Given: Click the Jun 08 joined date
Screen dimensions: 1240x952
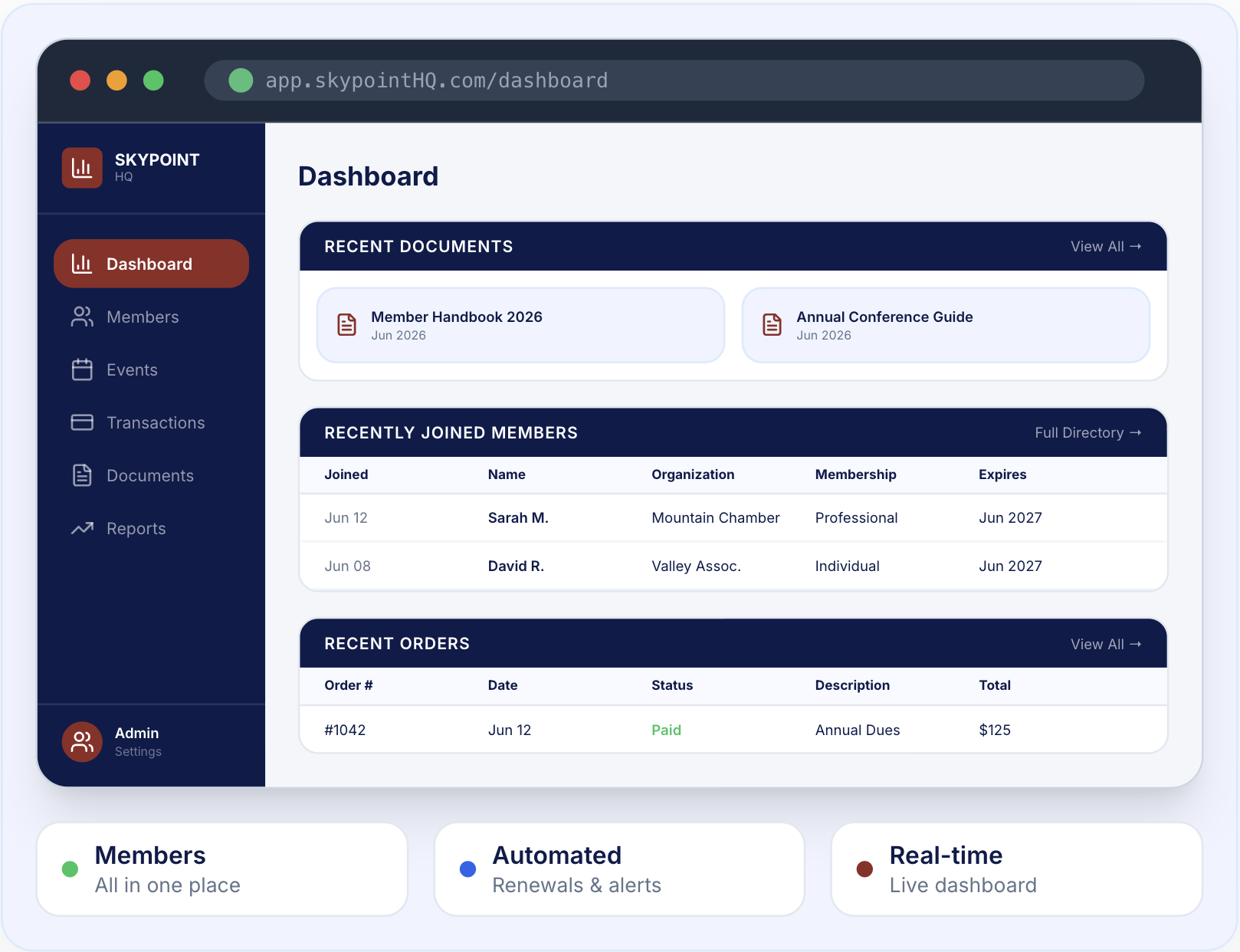Looking at the screenshot, I should click(x=347, y=566).
